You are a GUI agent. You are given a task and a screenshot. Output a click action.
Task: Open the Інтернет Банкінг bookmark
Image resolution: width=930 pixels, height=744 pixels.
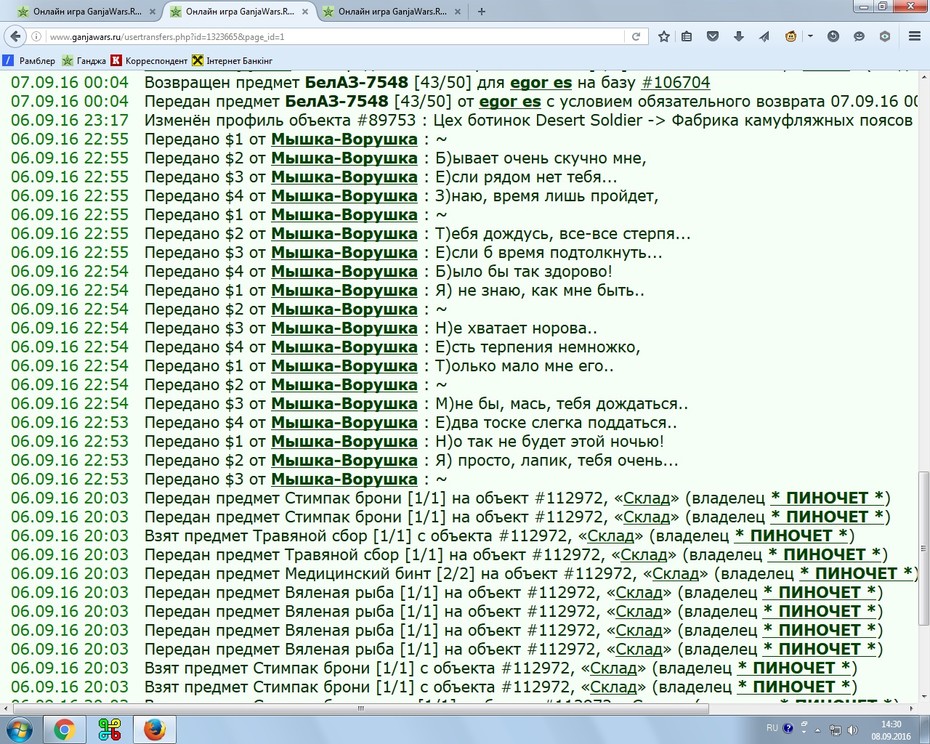coord(232,61)
